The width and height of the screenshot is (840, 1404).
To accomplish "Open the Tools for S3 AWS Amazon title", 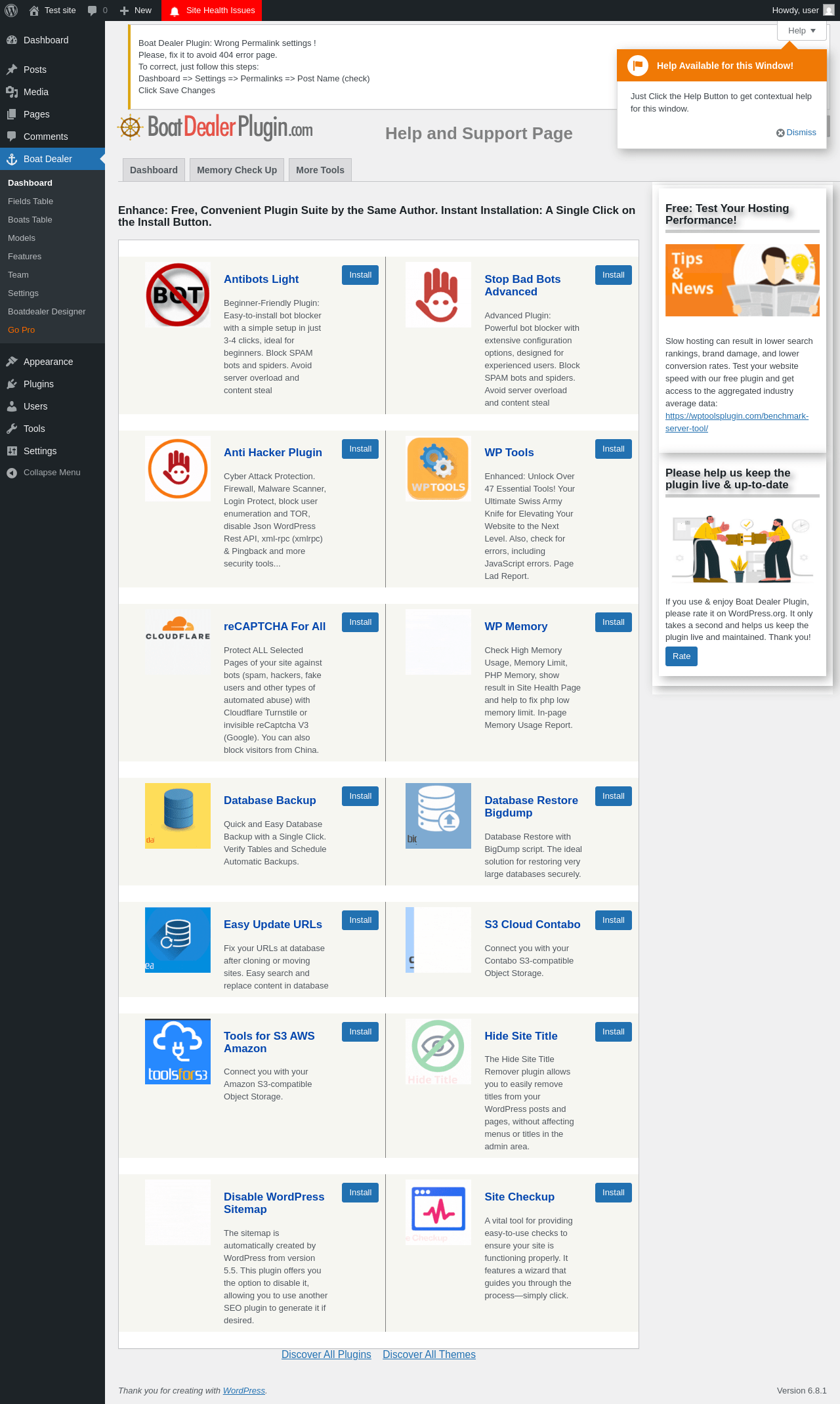I will tap(269, 1042).
